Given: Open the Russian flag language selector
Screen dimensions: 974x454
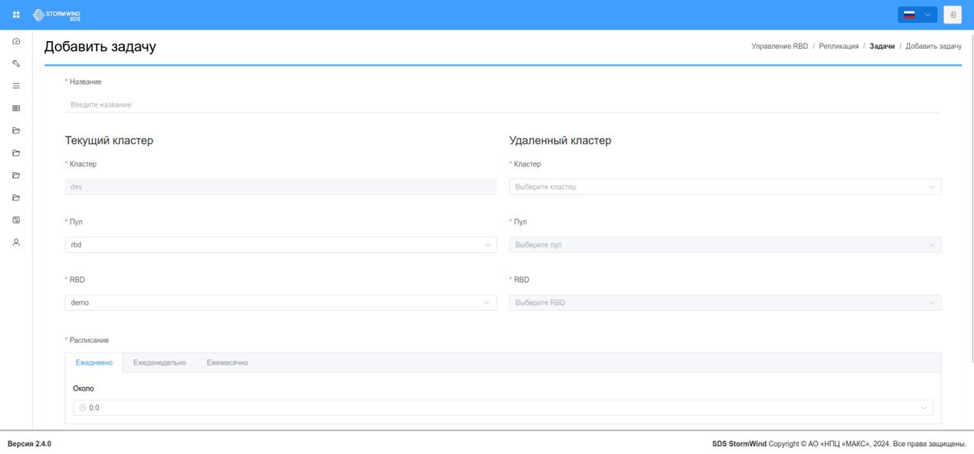Looking at the screenshot, I should coord(917,15).
